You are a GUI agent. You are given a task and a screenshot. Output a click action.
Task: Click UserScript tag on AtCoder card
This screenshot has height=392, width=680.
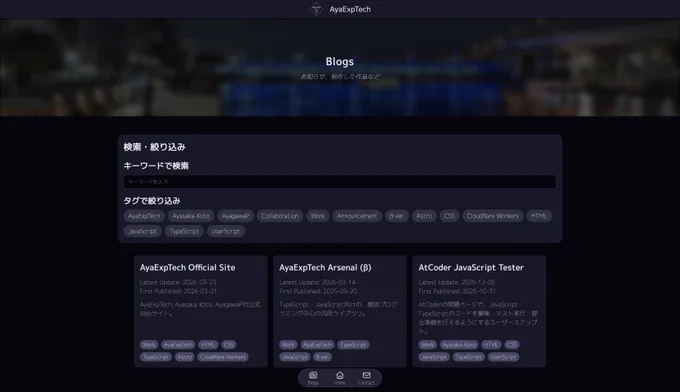pos(503,357)
